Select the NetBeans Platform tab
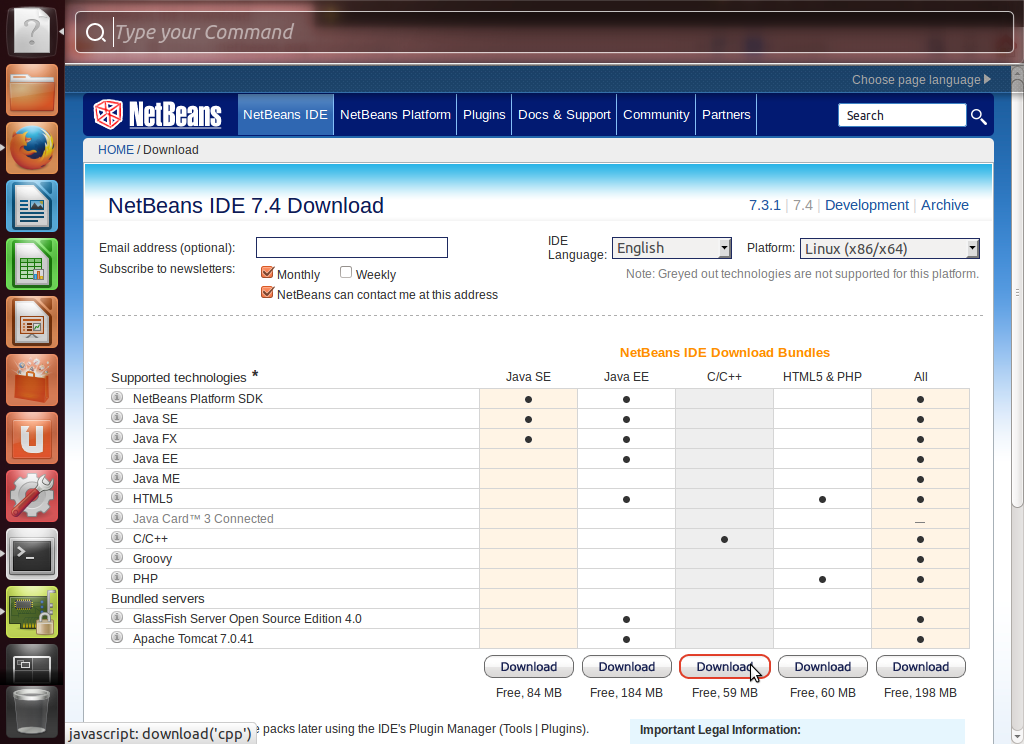The image size is (1024, 744). click(395, 114)
